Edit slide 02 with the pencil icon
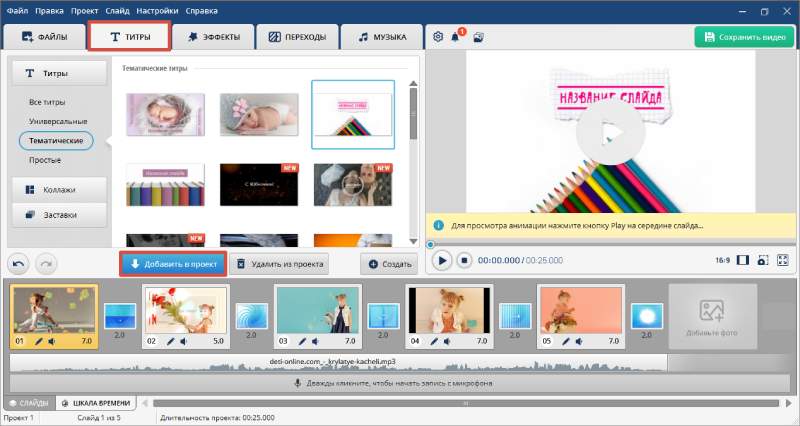Viewport: 800px width, 426px height. click(x=170, y=341)
